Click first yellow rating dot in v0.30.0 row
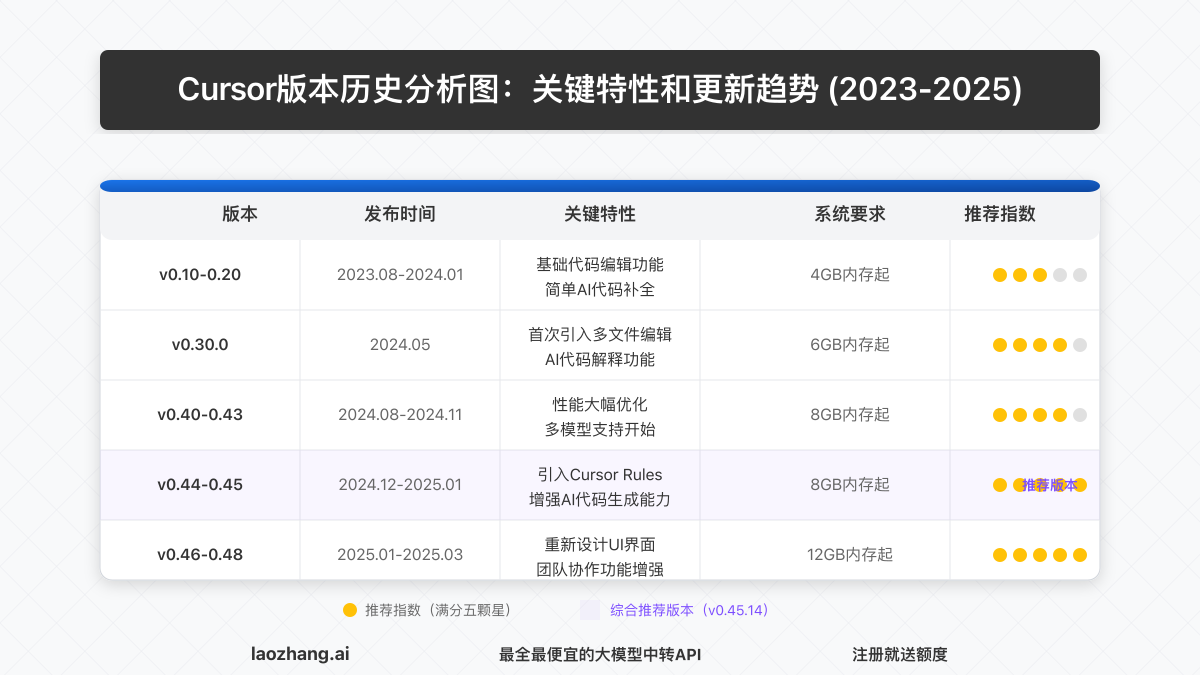Image resolution: width=1200 pixels, height=675 pixels. (x=1000, y=345)
